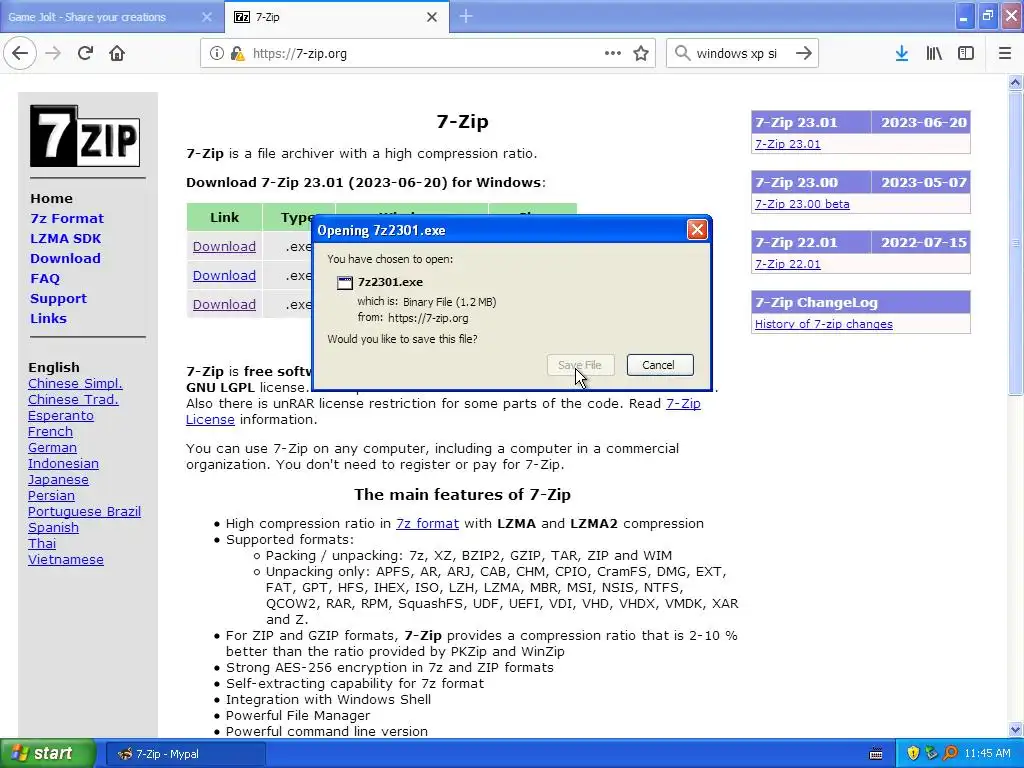Click the page scrollbar up arrow
This screenshot has height=768, width=1024.
point(1015,82)
